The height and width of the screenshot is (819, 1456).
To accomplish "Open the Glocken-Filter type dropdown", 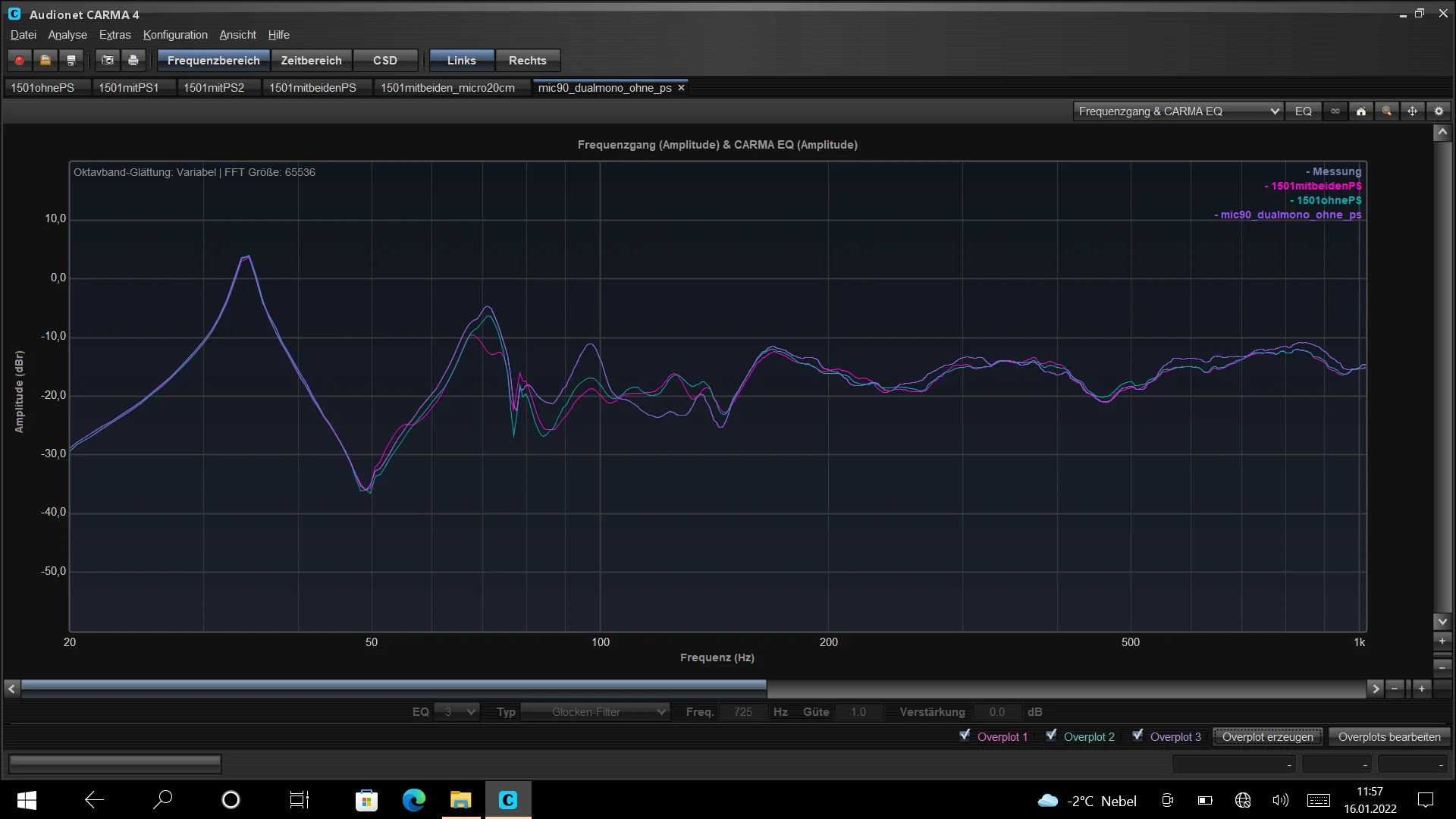I will pos(595,712).
